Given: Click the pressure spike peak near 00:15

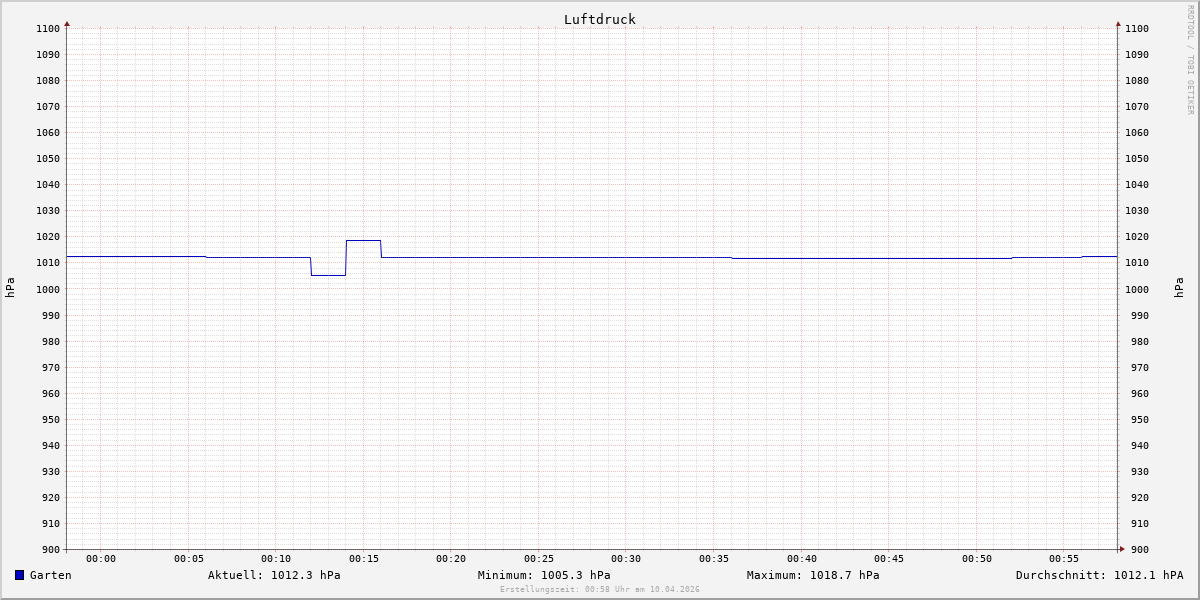Looking at the screenshot, I should 363,240.
